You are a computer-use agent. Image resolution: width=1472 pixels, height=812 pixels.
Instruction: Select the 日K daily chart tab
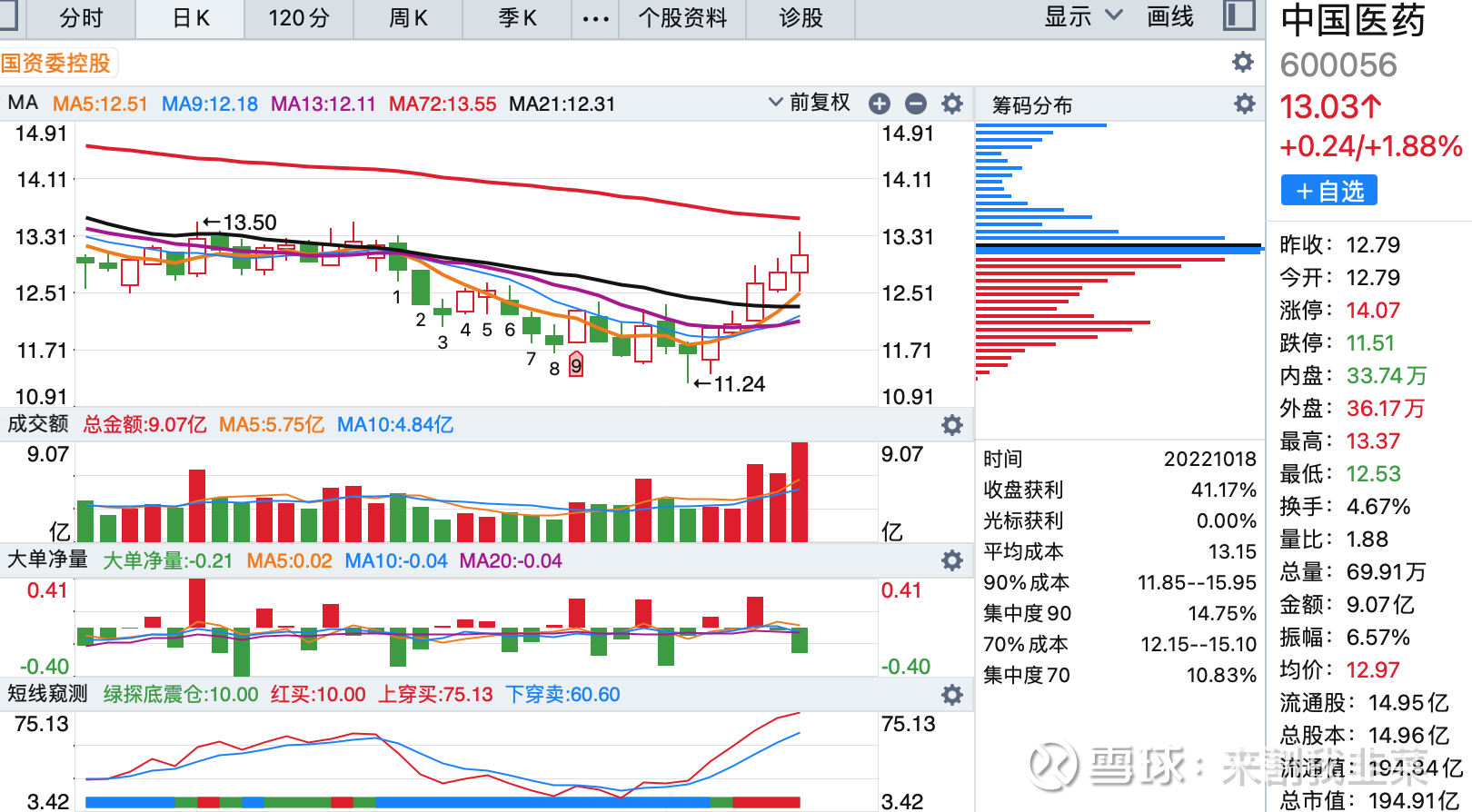pyautogui.click(x=191, y=18)
